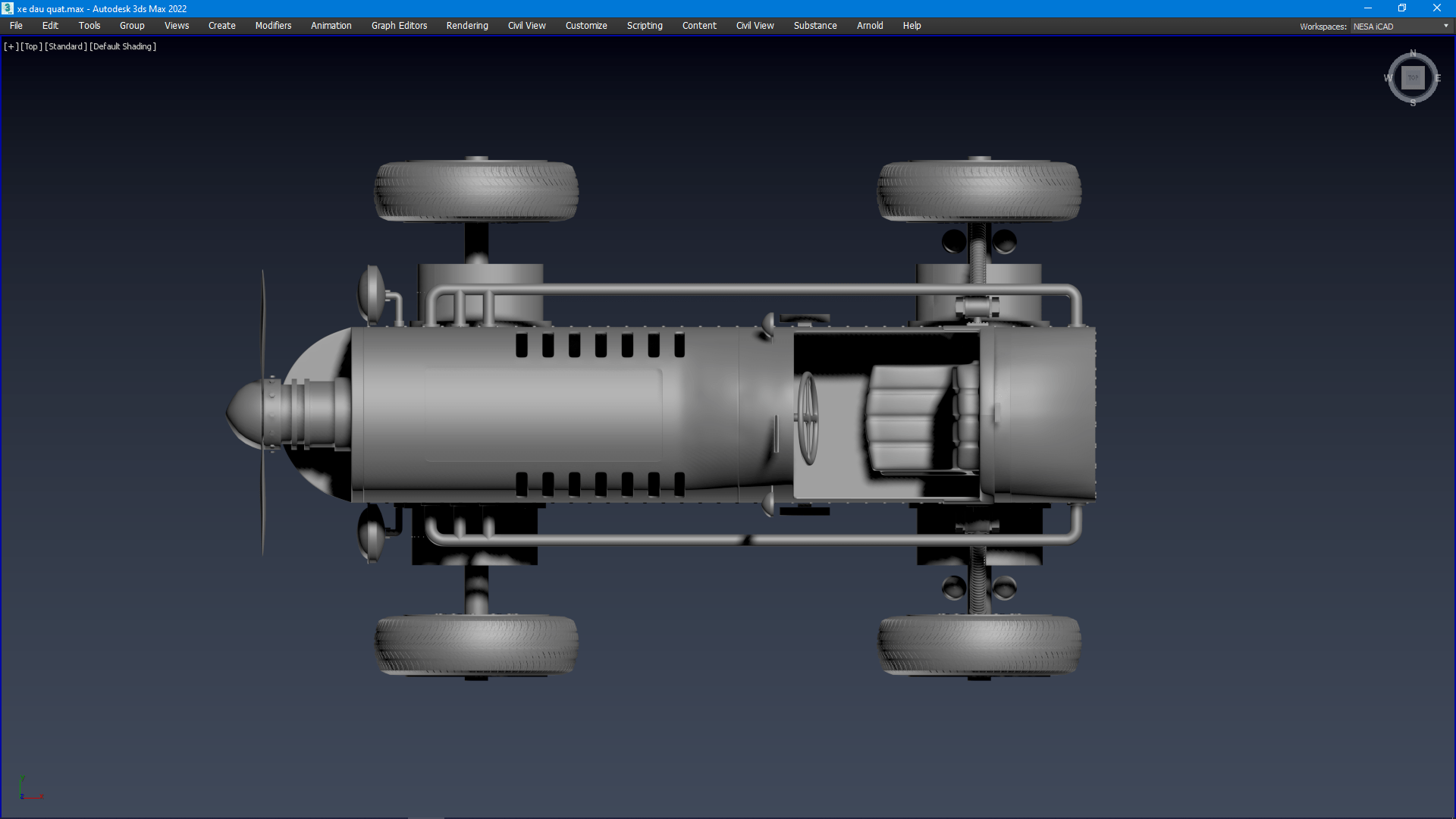Click the ViewCube Top face

click(1413, 77)
